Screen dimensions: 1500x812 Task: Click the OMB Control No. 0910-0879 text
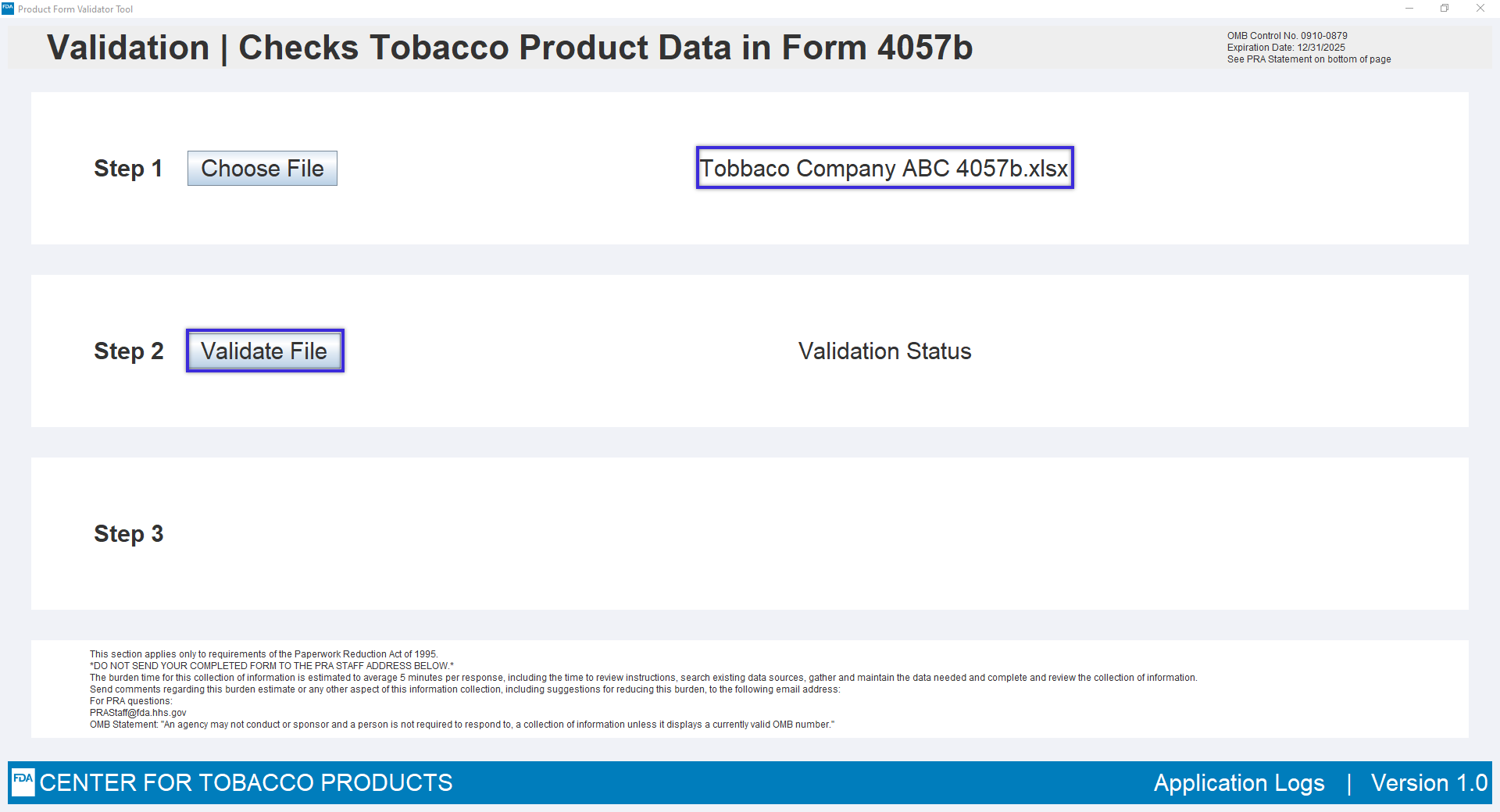pos(1287,36)
